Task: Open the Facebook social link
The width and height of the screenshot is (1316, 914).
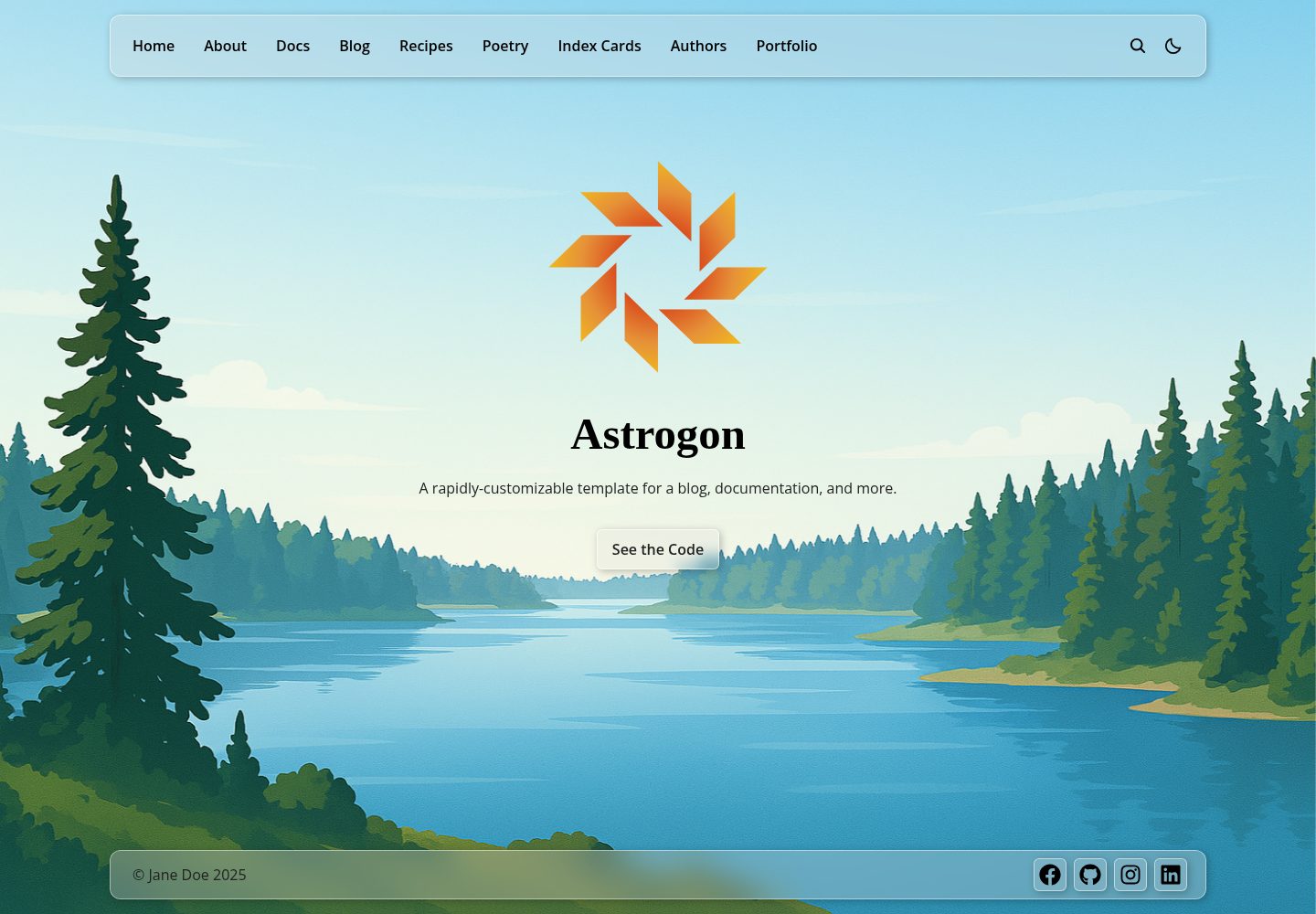Action: (x=1050, y=875)
